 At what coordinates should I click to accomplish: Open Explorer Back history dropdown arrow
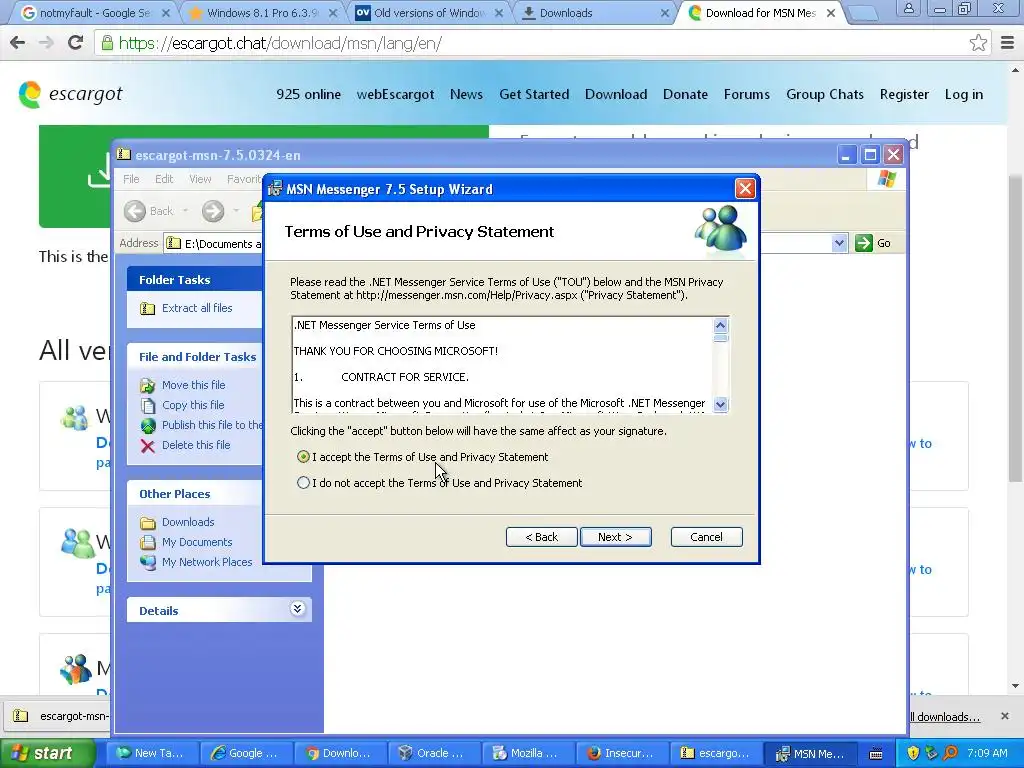[x=185, y=211]
